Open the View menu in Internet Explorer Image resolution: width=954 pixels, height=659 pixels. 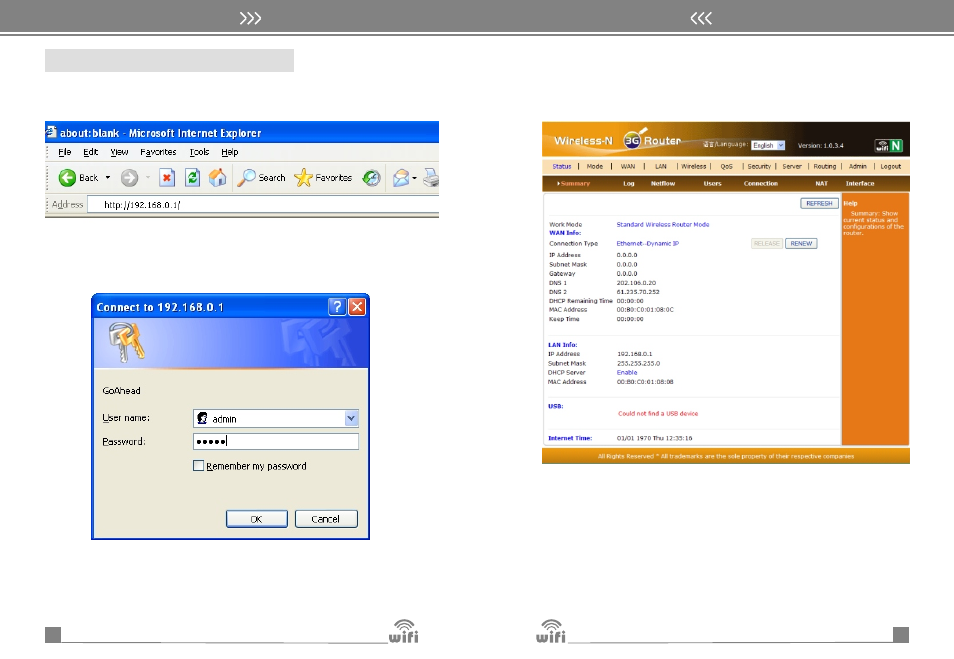click(119, 152)
